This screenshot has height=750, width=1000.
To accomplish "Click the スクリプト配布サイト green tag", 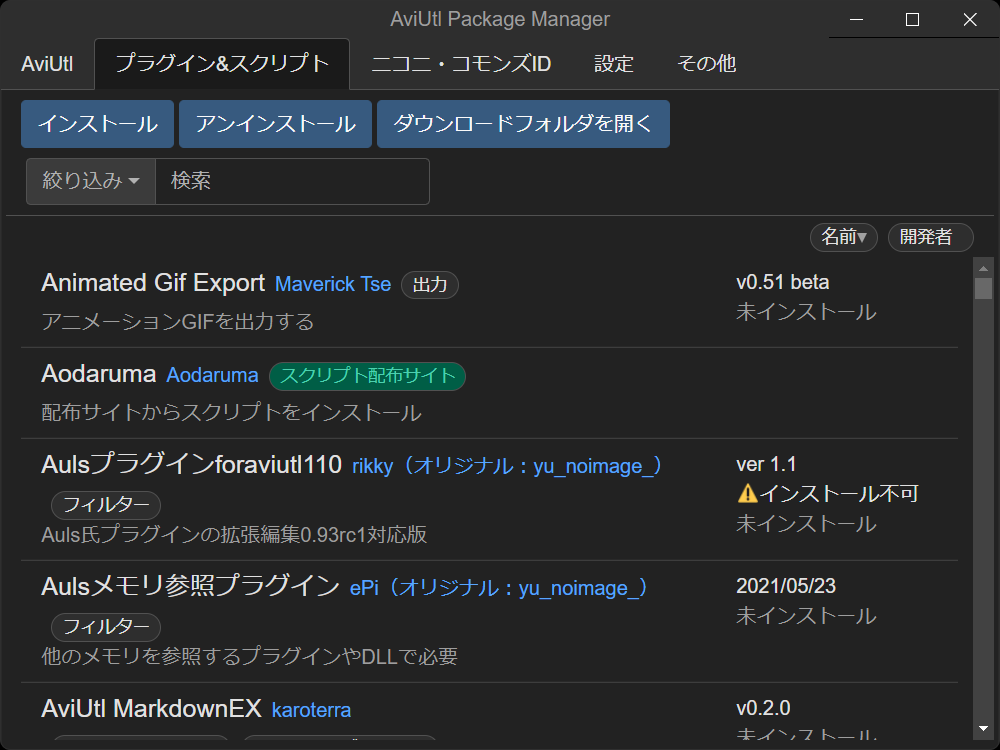I will point(367,376).
